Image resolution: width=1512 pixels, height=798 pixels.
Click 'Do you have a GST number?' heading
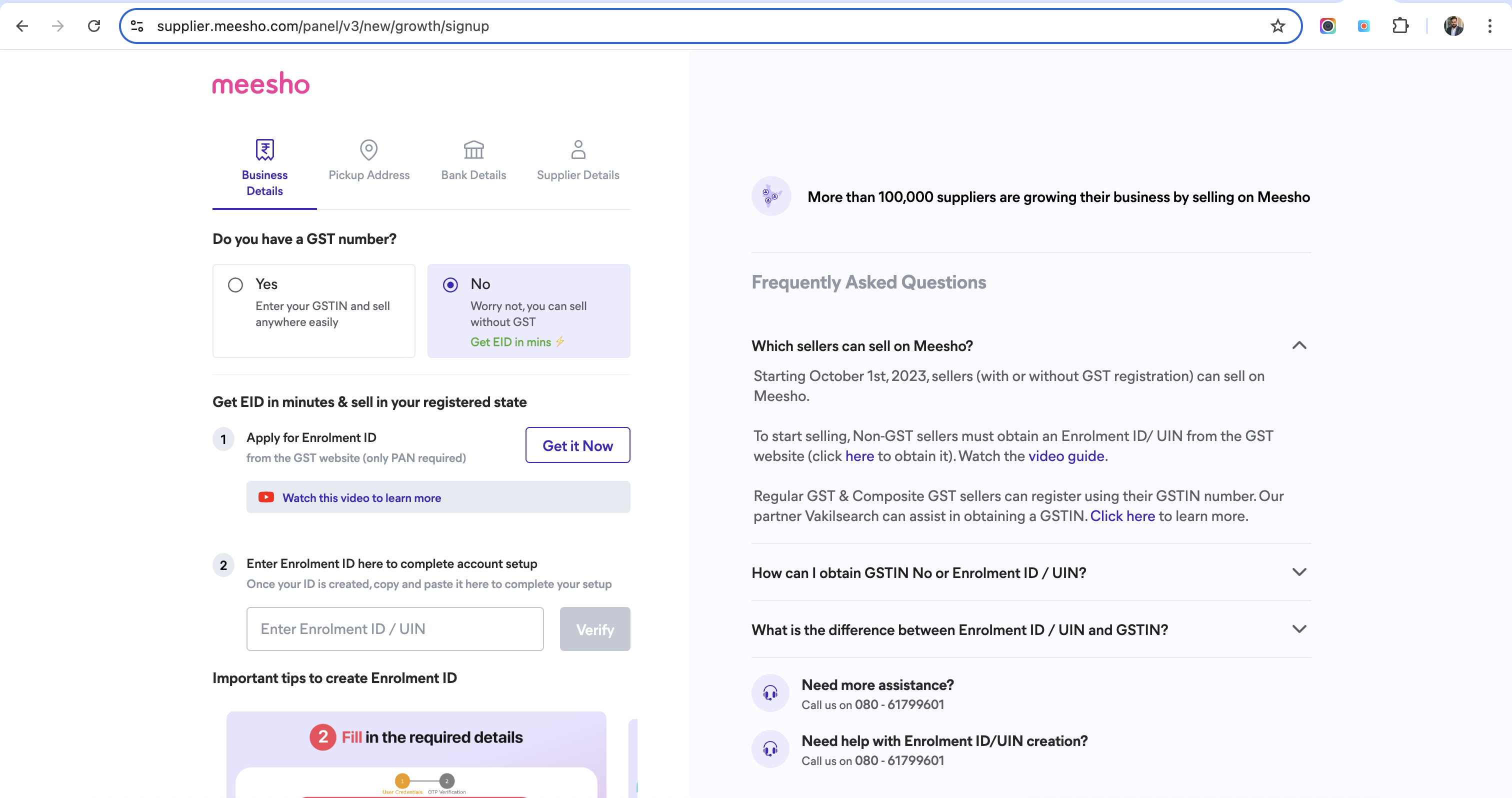pos(304,239)
